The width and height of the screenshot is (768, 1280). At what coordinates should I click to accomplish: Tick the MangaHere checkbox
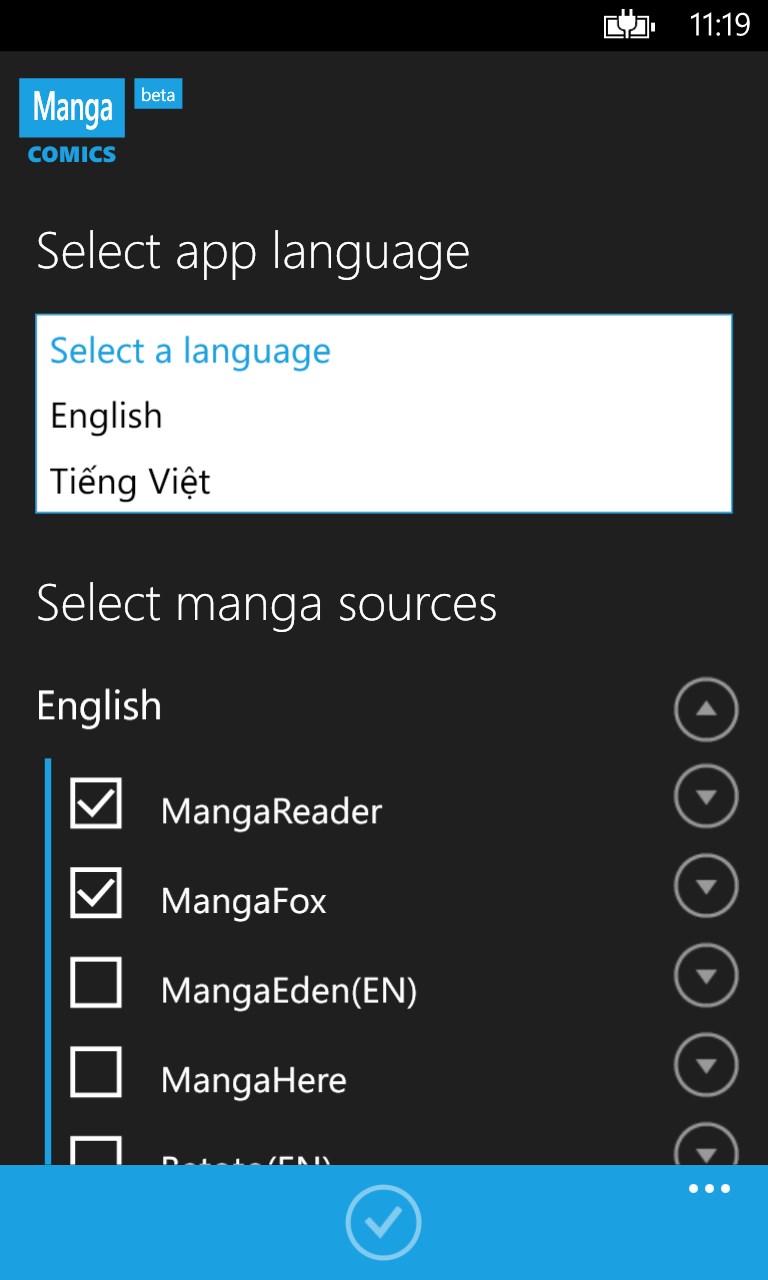click(x=96, y=1072)
